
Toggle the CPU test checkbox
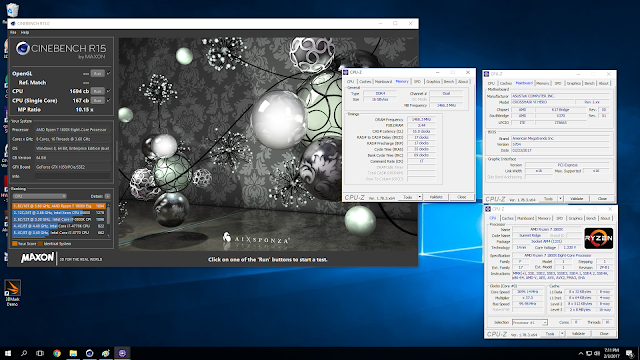108,91
